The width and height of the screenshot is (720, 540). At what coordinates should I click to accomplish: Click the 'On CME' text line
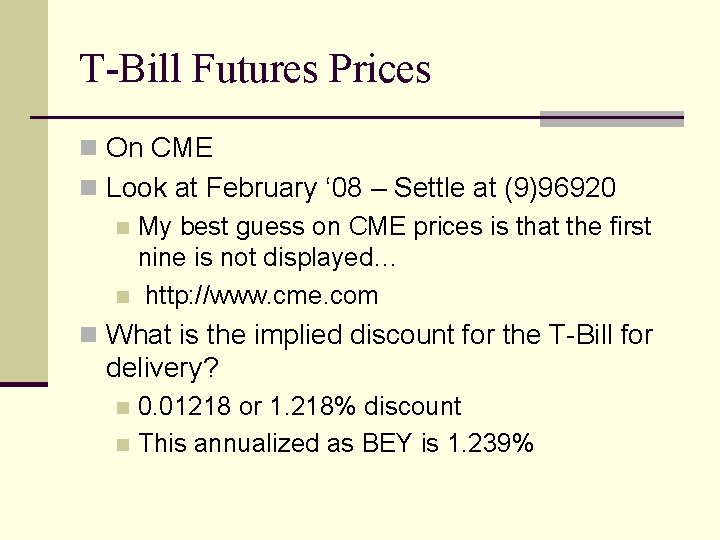click(x=159, y=149)
